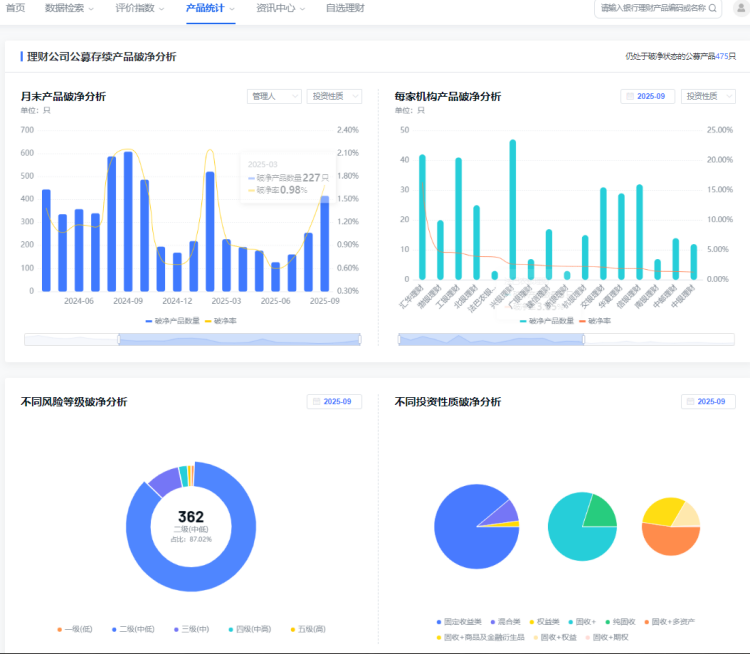This screenshot has width=750, height=654.
Task: Click the 二级(中低) center of the donut chart
Action: 190,525
